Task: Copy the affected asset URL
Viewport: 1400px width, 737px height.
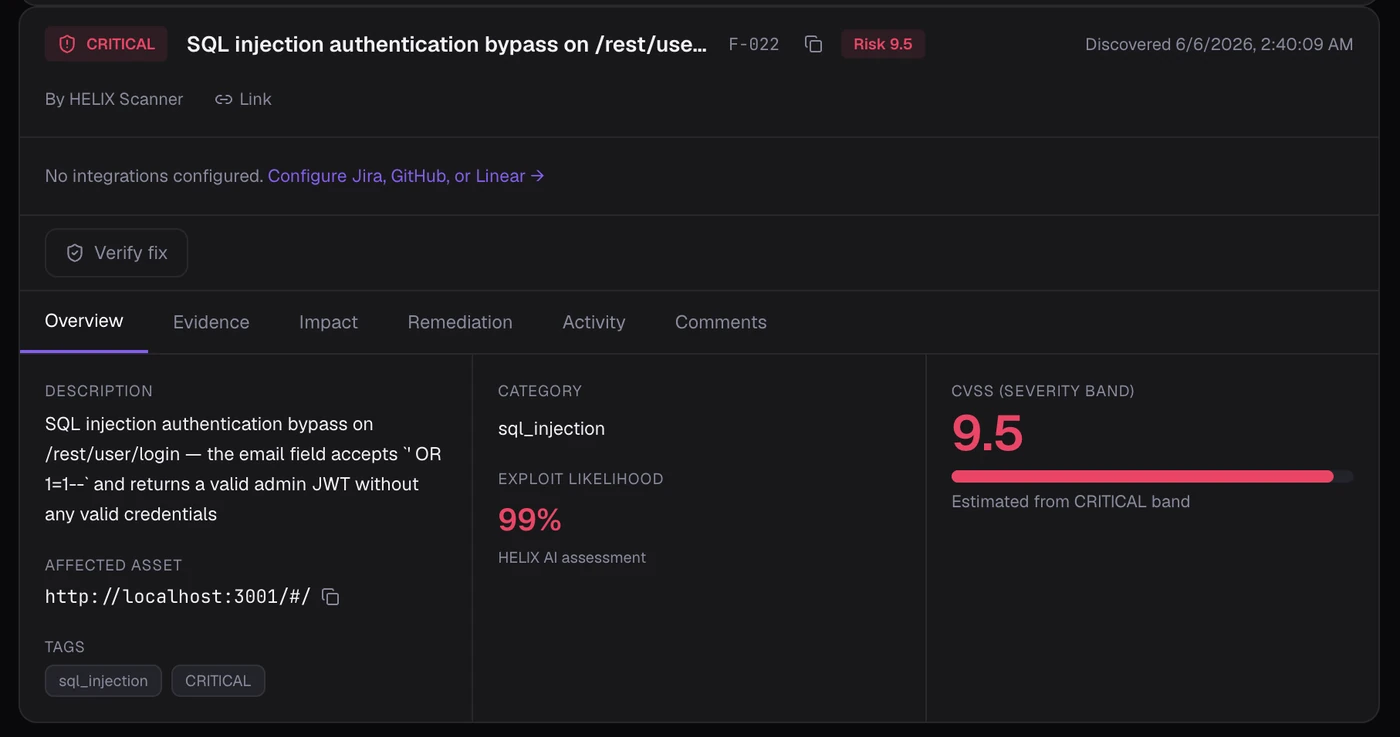Action: (x=330, y=597)
